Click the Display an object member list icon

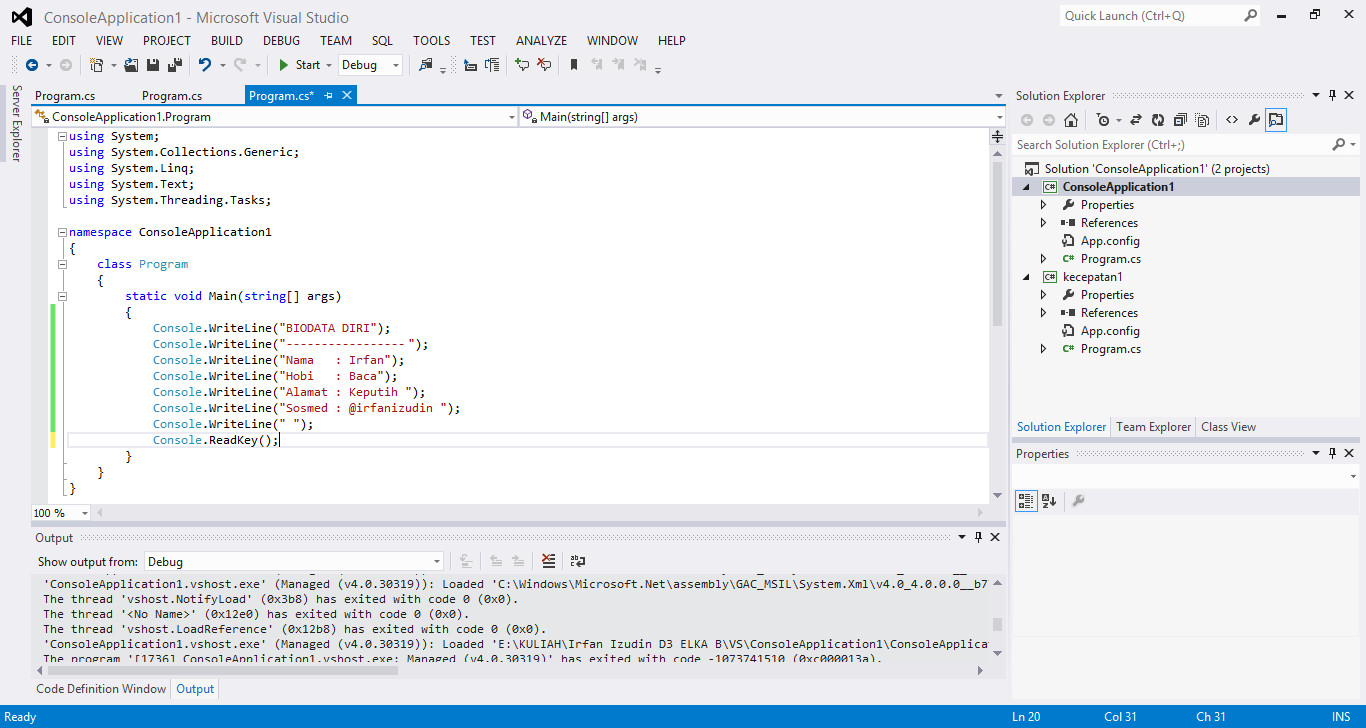pyautogui.click(x=470, y=65)
